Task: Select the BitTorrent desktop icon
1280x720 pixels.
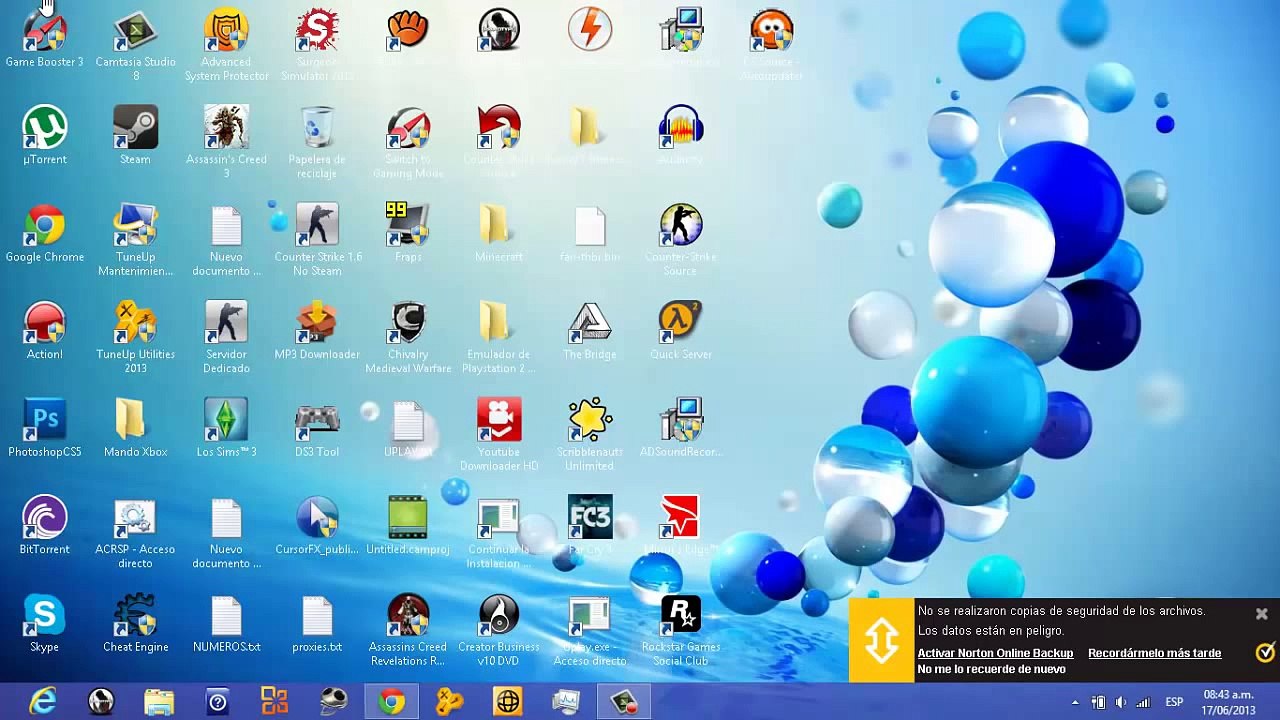Action: 45,525
